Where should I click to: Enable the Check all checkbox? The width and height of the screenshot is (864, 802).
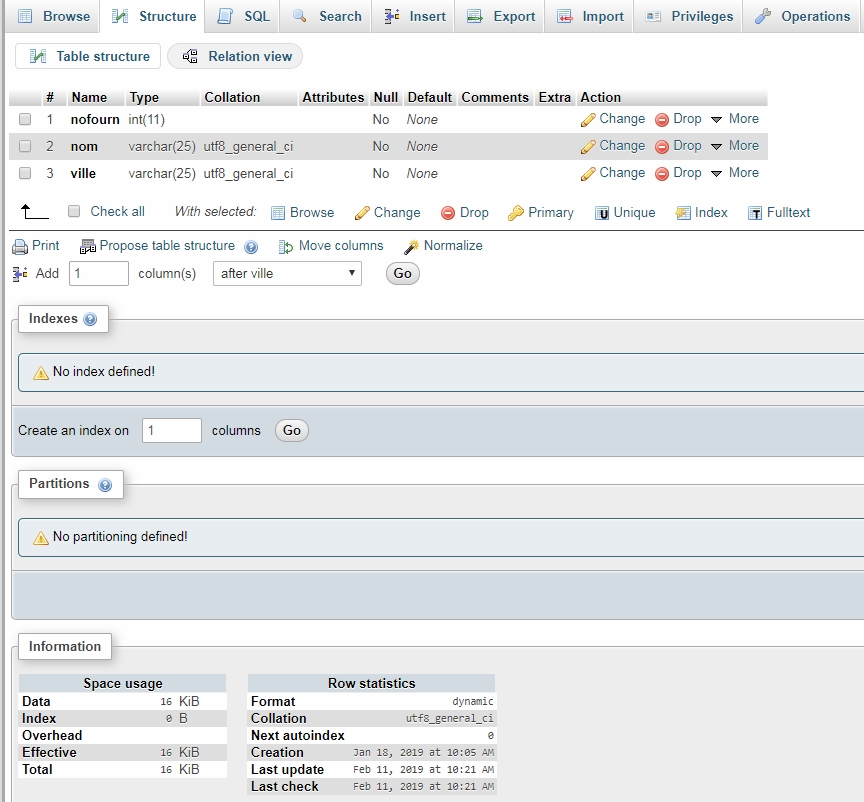74,211
